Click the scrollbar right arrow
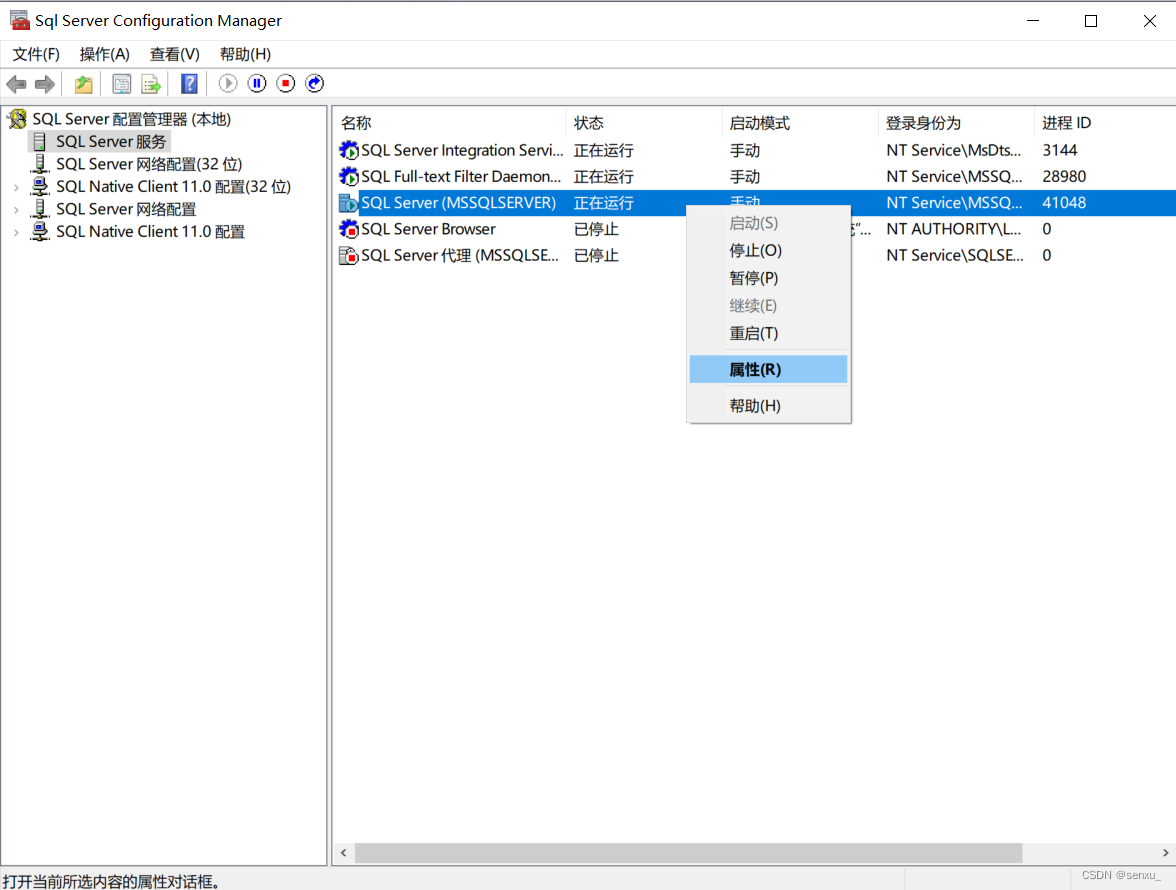Image resolution: width=1176 pixels, height=890 pixels. (1166, 853)
